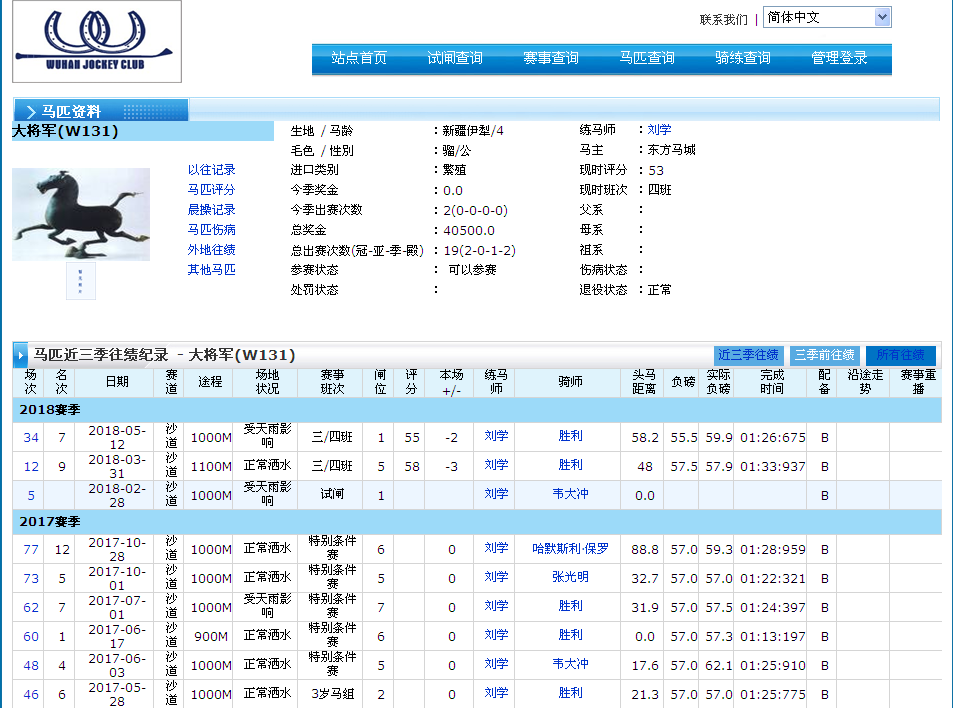Image resolution: width=953 pixels, height=708 pixels.
Task: Go to 站点首页 in the navigation bar
Action: point(359,59)
